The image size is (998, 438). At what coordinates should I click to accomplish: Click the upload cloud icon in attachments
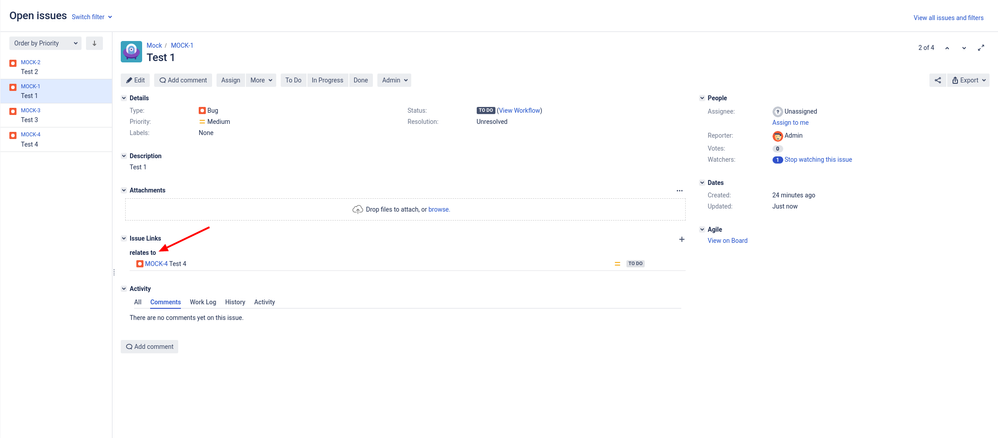point(358,209)
